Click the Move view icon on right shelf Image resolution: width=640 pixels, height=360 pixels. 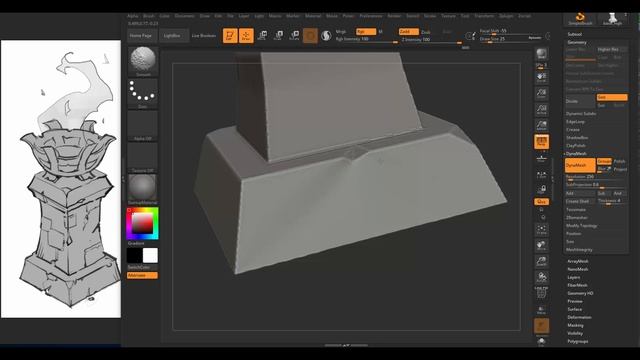click(542, 246)
